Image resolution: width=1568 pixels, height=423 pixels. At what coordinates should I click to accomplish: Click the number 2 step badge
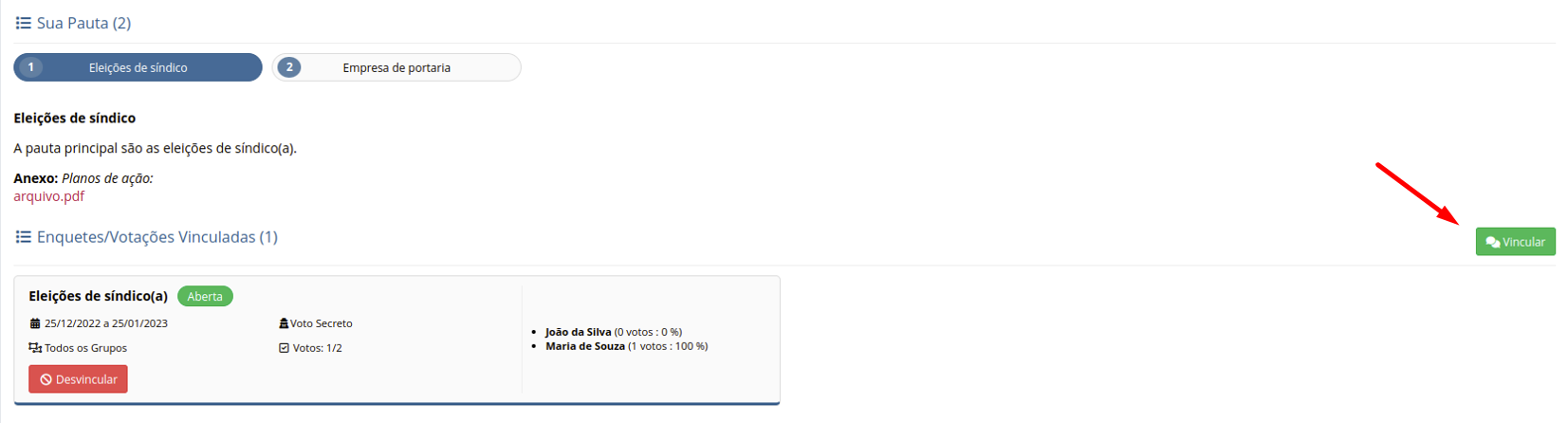click(x=289, y=67)
